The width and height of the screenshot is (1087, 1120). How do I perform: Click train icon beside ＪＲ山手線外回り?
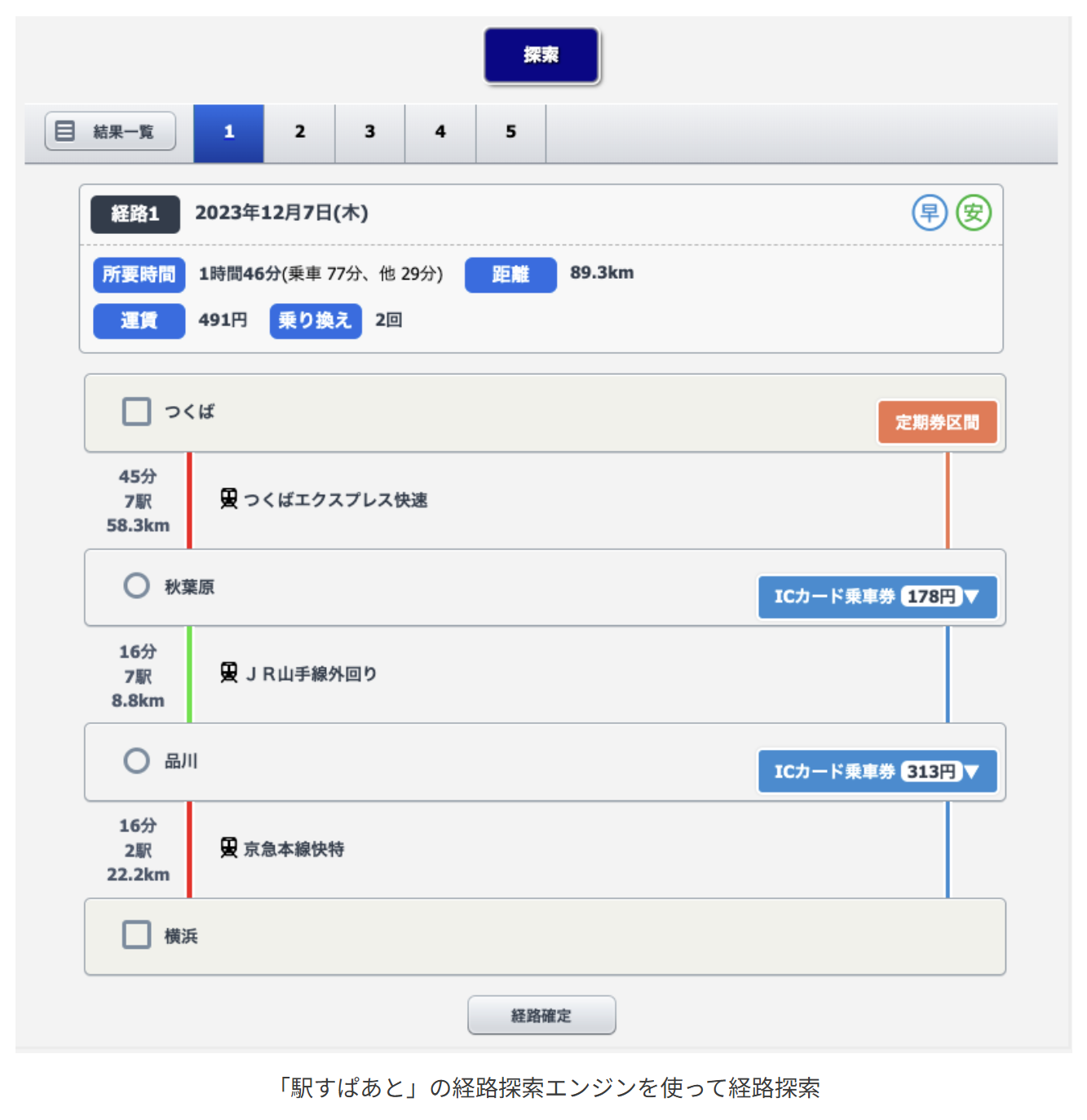[229, 673]
